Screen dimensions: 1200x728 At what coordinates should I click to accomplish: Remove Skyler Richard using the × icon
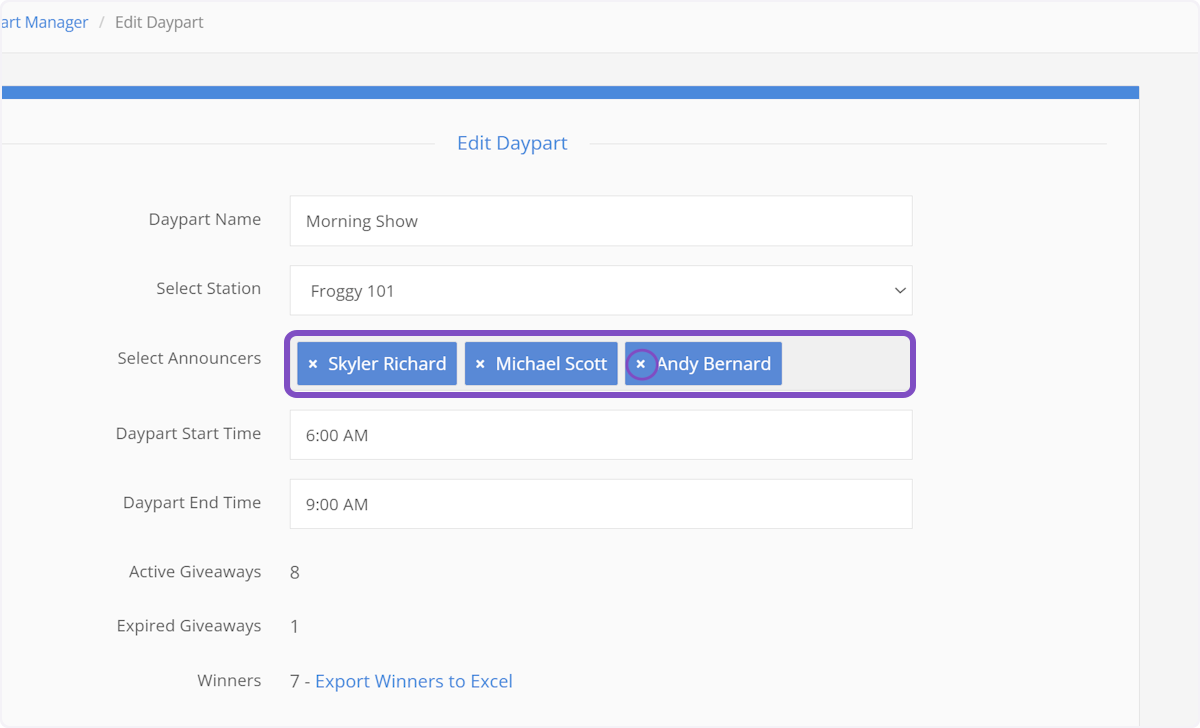[315, 363]
